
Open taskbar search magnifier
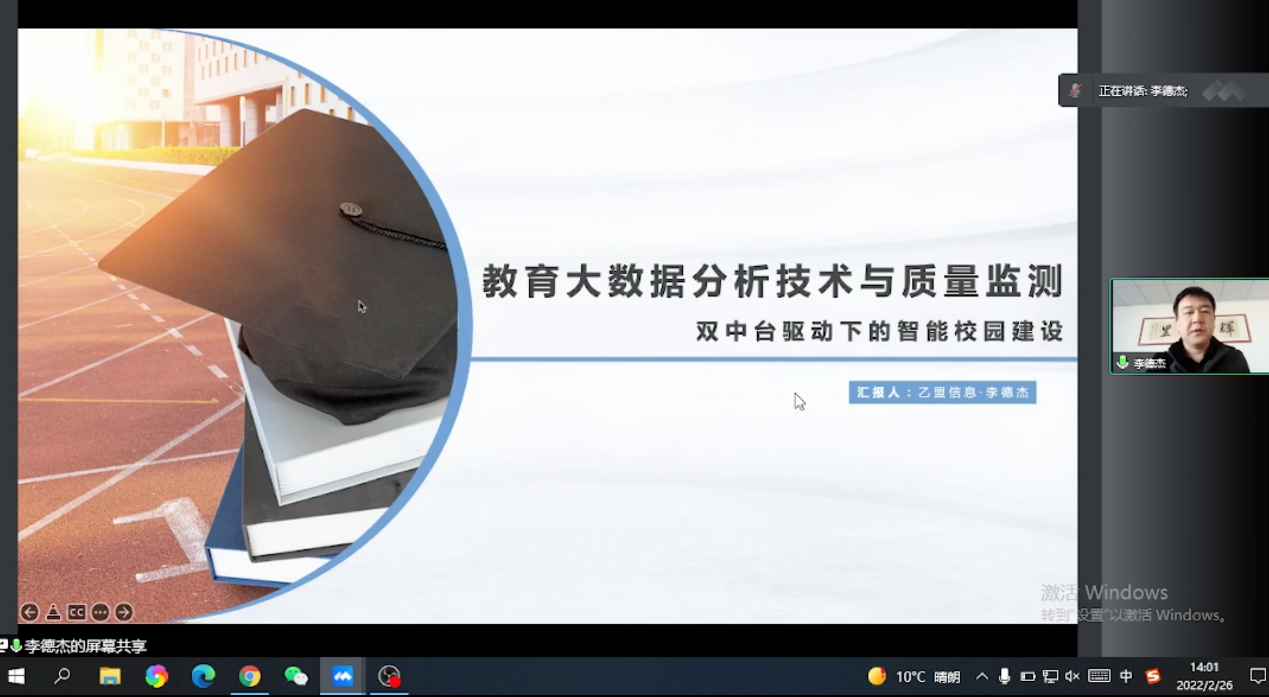pos(62,677)
